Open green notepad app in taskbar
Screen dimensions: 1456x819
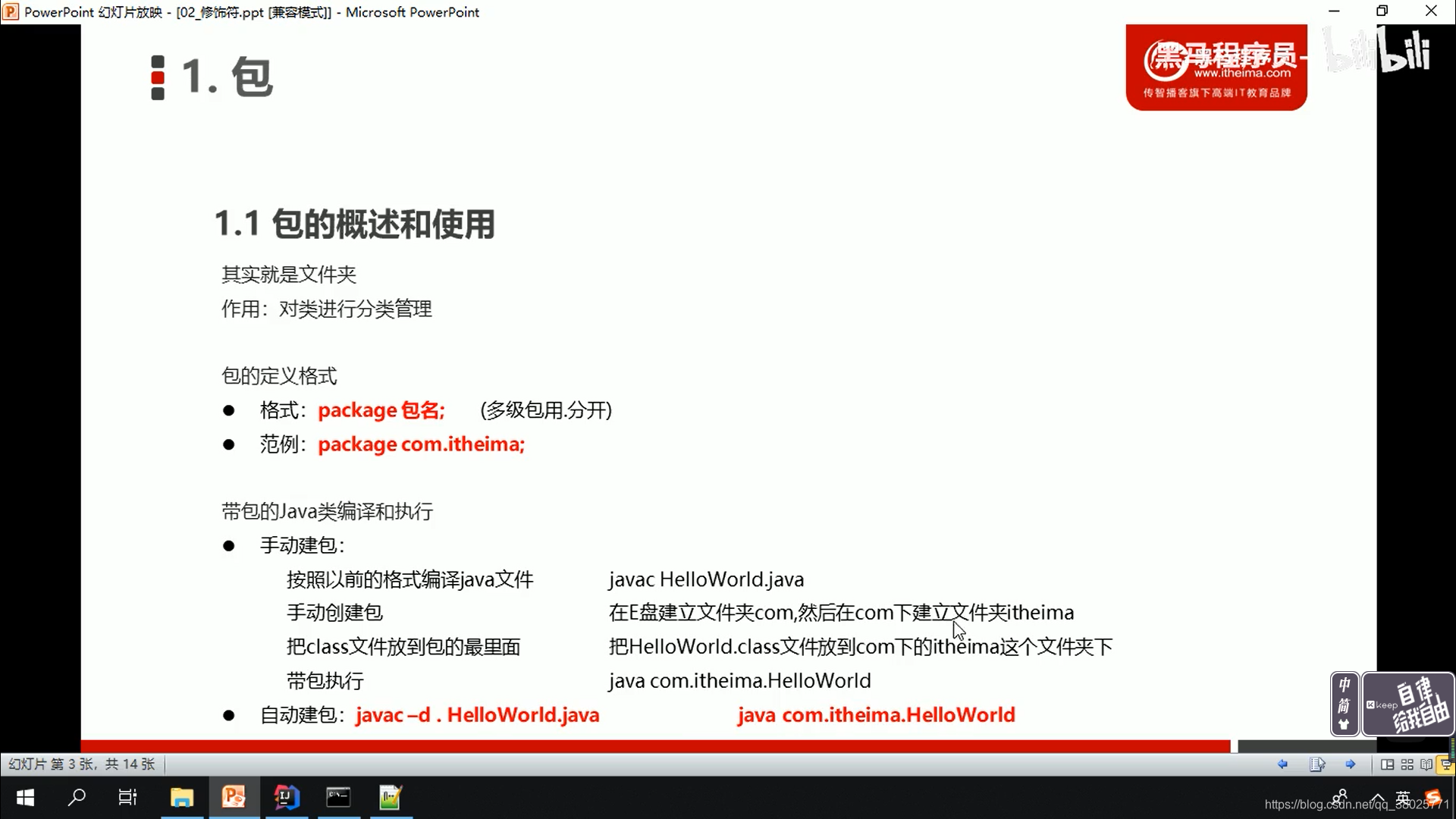pos(390,798)
